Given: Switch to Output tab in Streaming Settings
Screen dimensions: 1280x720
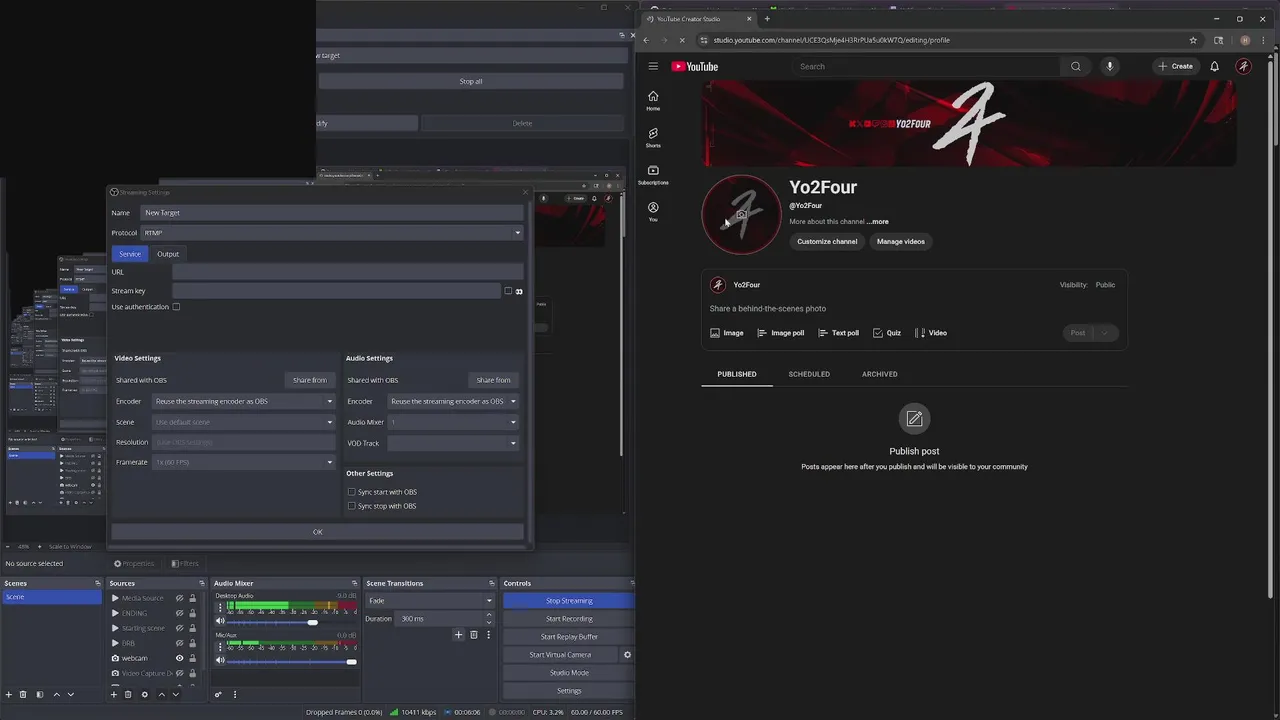Looking at the screenshot, I should pos(168,254).
